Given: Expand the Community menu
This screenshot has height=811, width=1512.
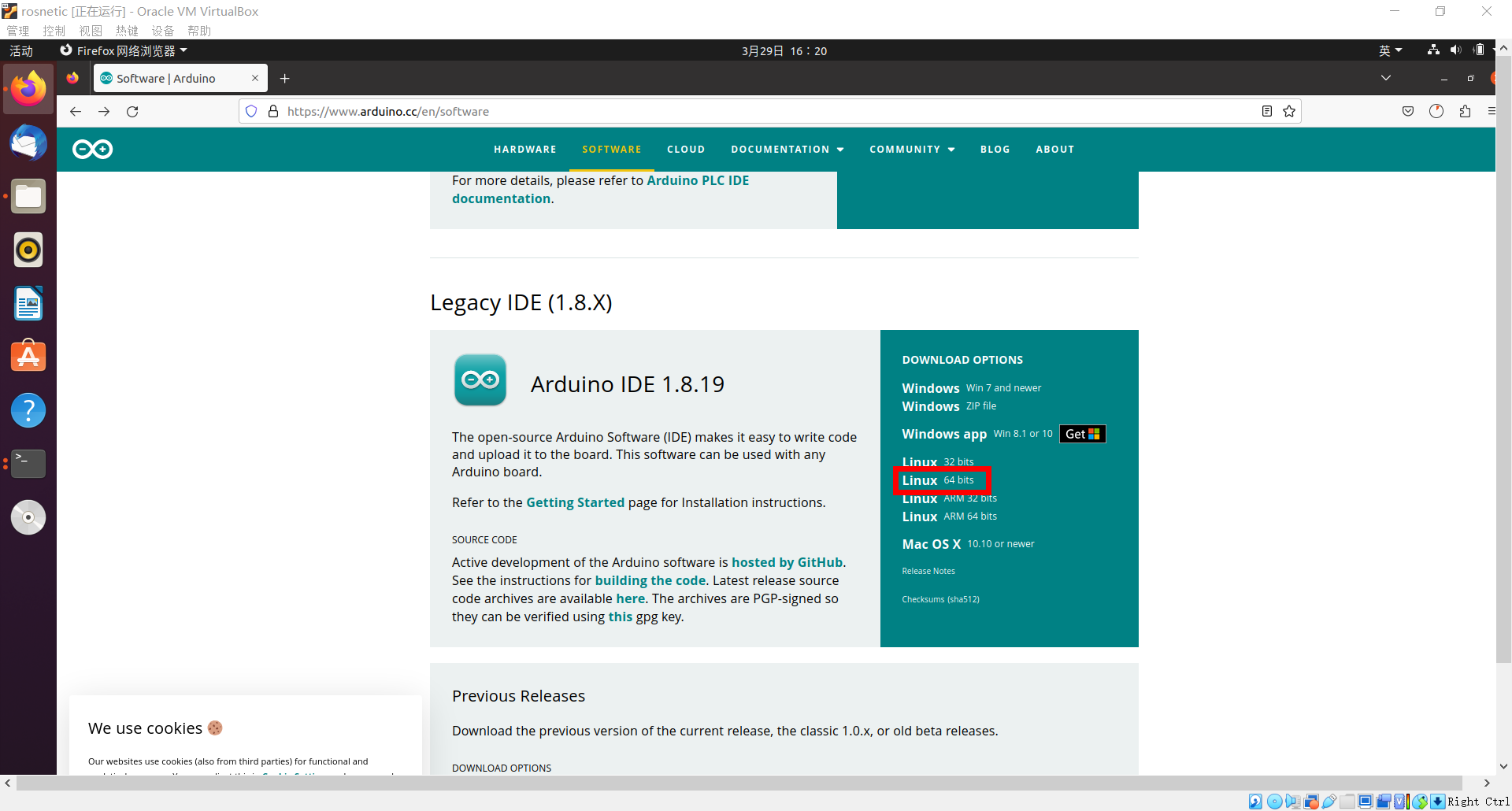Looking at the screenshot, I should [x=912, y=150].
